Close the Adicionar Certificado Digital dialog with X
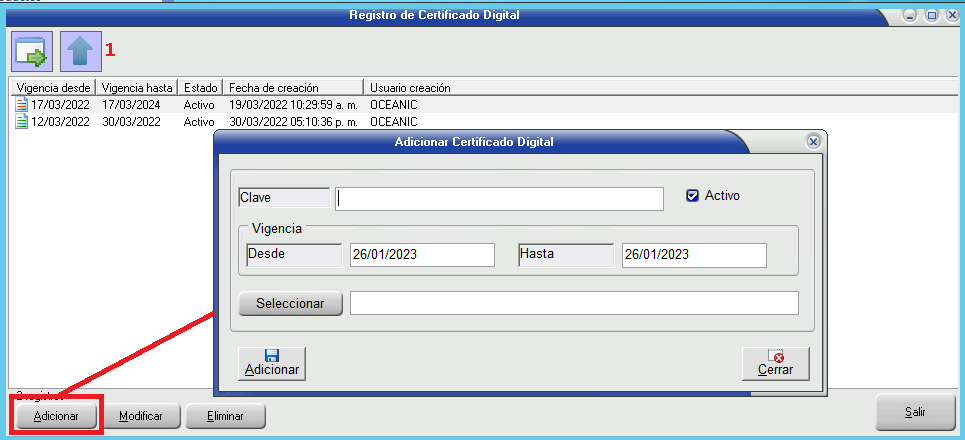965x440 pixels. pos(813,142)
